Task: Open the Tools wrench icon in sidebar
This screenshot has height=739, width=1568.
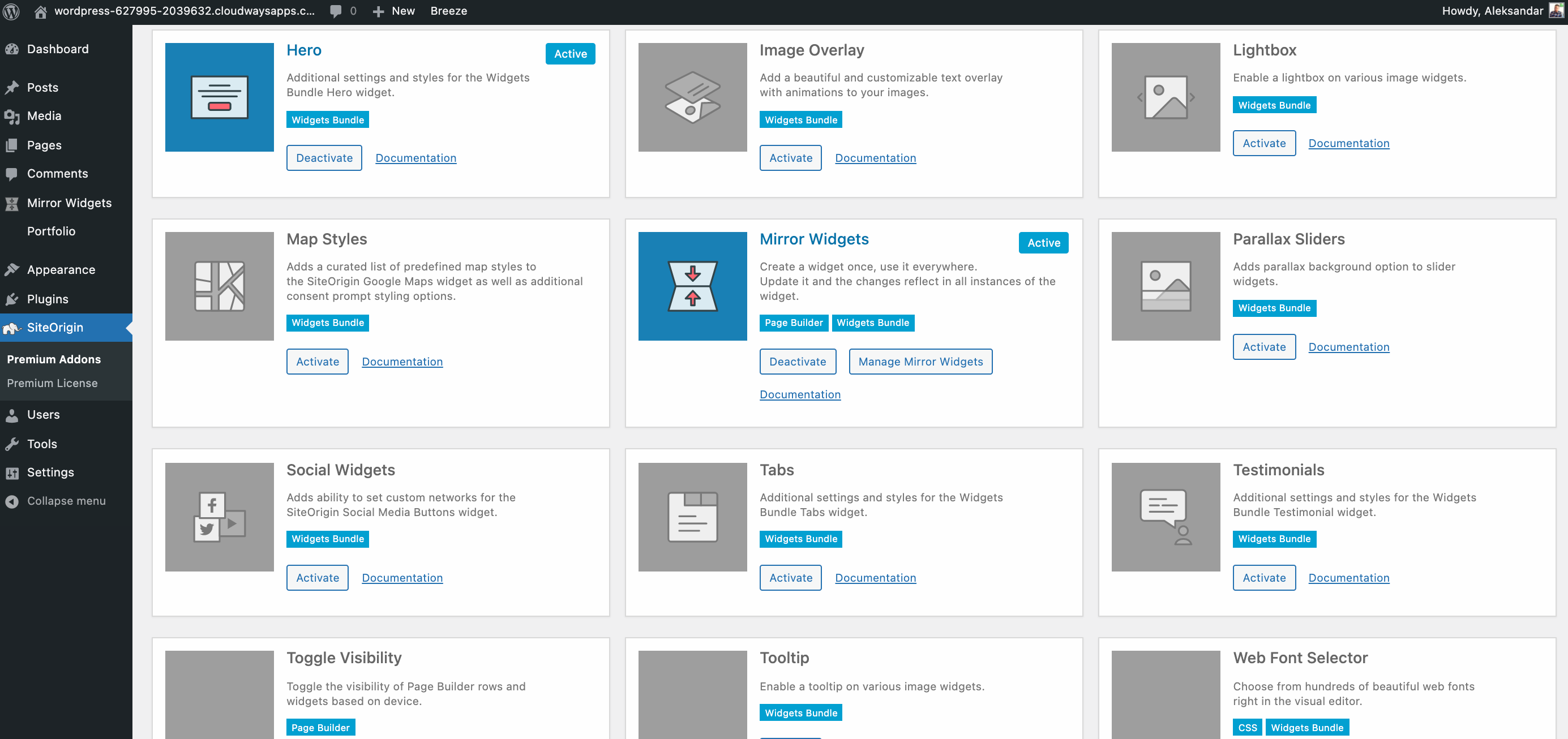Action: (x=13, y=444)
